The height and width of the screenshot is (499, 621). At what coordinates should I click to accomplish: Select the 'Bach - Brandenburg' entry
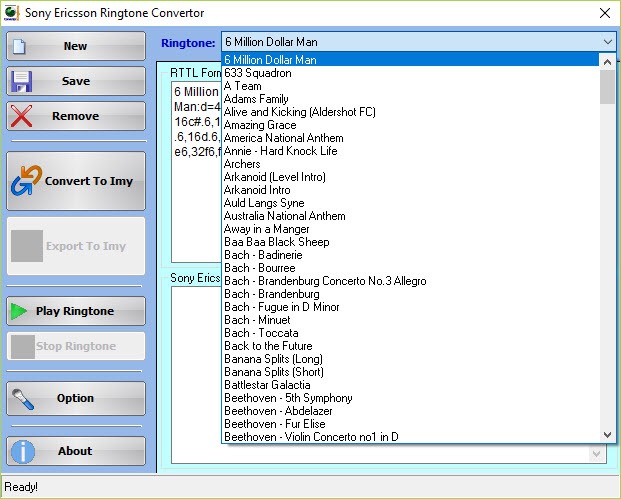(x=410, y=294)
